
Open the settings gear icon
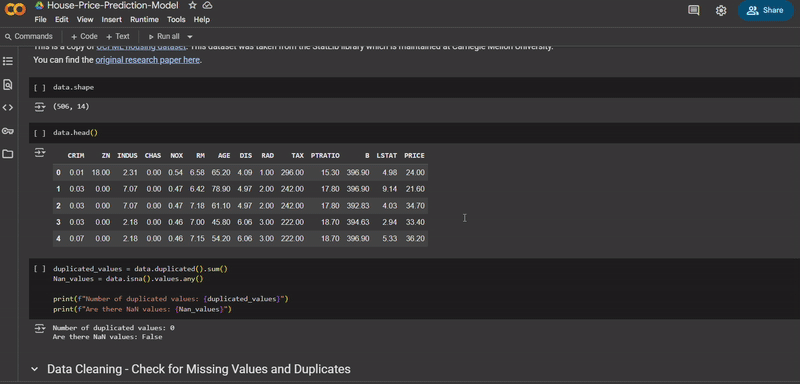point(720,10)
